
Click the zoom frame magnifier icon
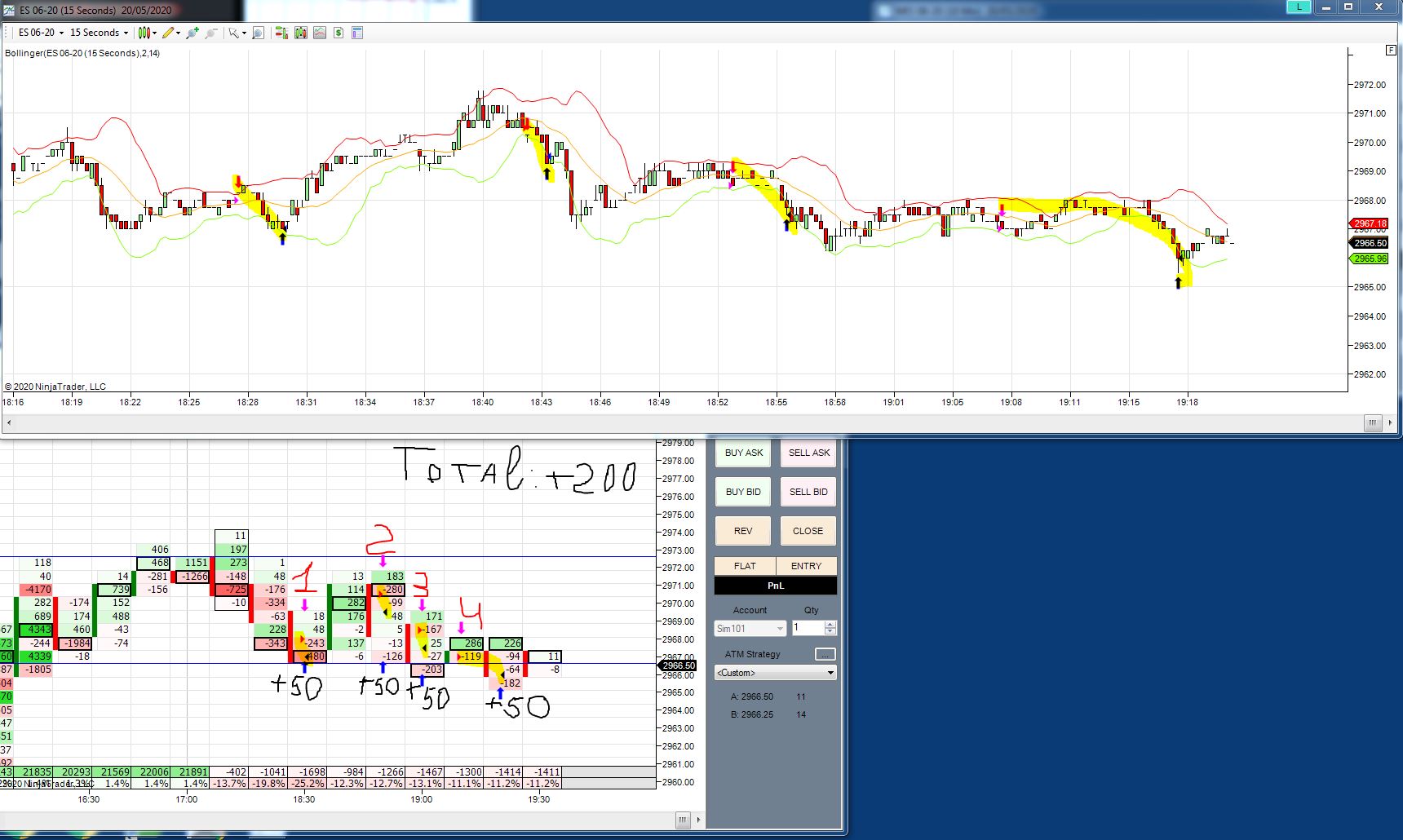tap(258, 33)
